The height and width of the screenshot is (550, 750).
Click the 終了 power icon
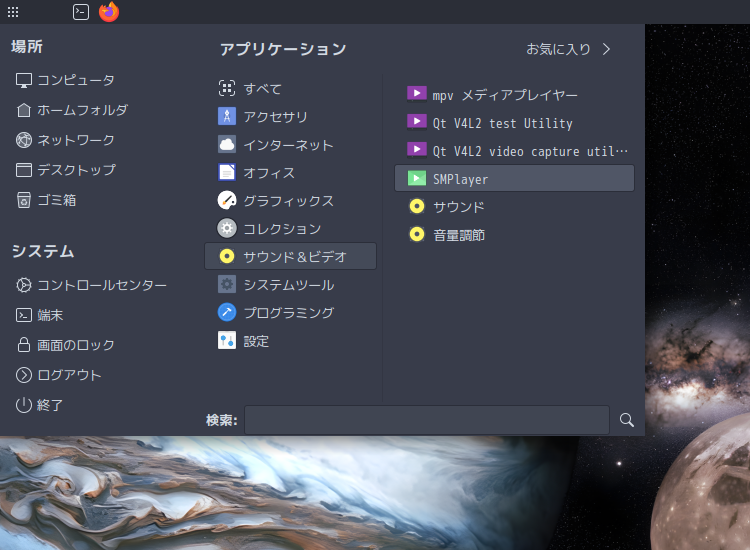(24, 405)
